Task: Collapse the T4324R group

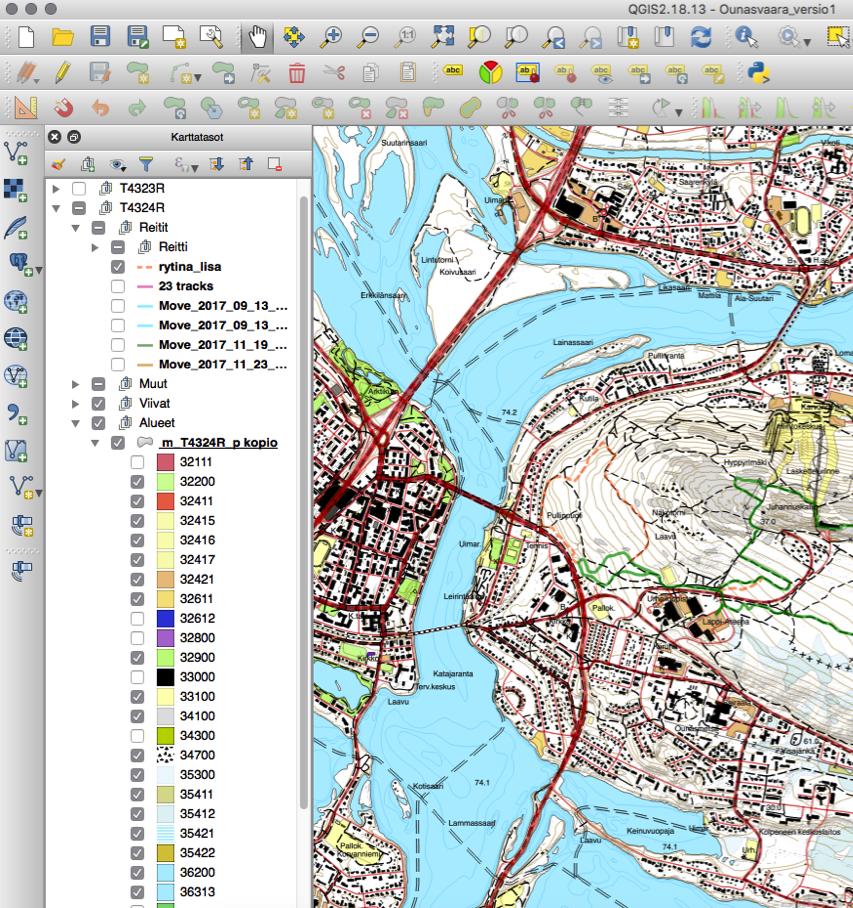Action: click(x=56, y=208)
